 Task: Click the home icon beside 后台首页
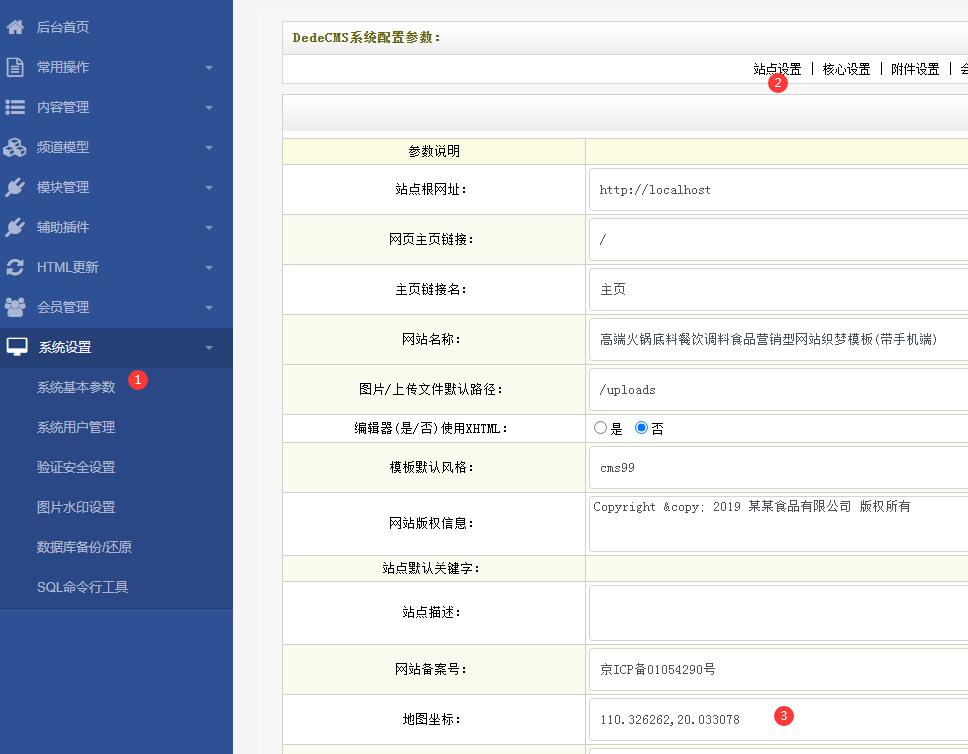click(x=15, y=27)
